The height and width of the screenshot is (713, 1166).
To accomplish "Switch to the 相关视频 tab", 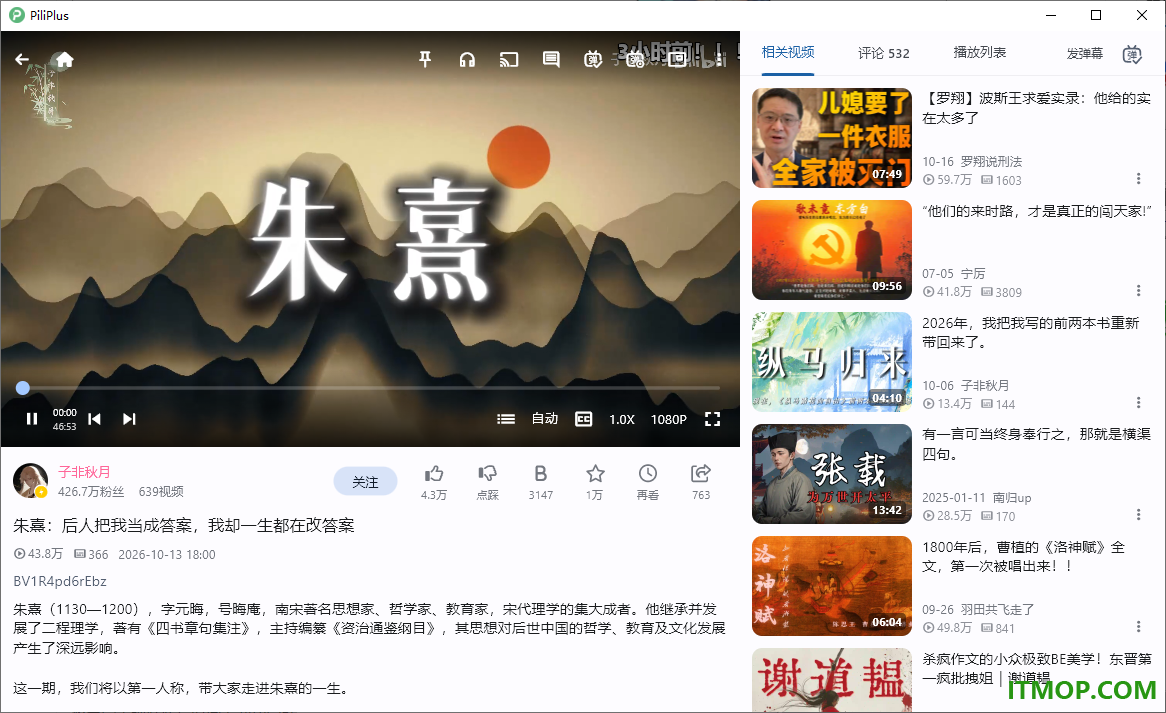I will [788, 53].
